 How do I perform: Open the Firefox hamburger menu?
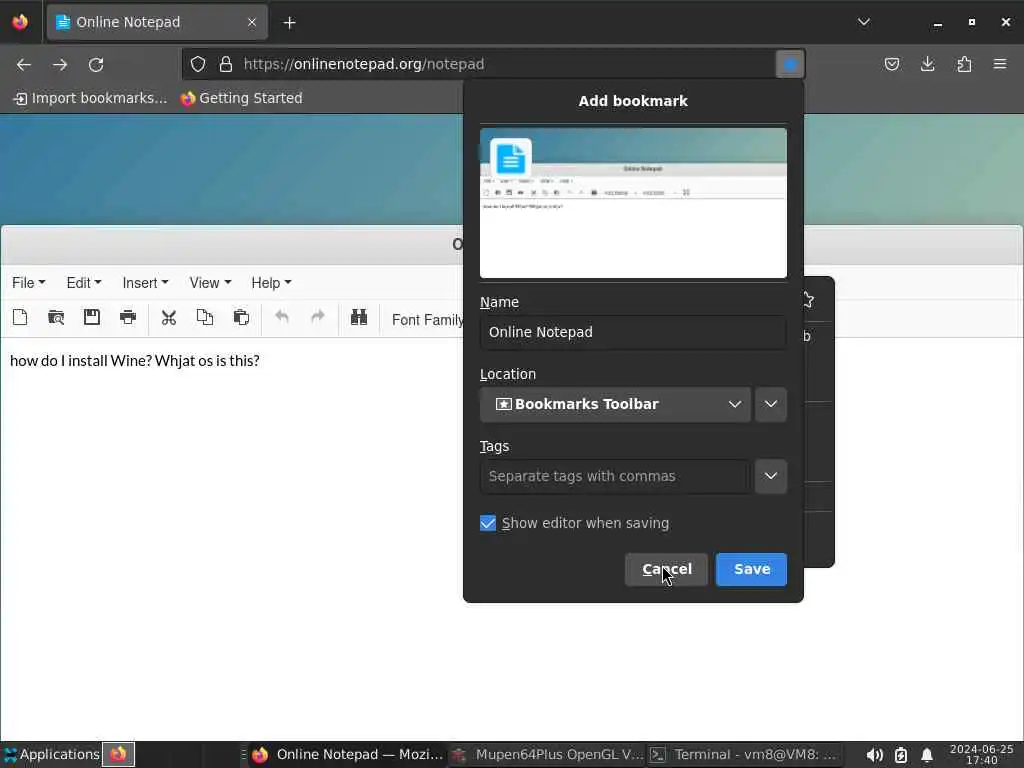click(x=1000, y=64)
